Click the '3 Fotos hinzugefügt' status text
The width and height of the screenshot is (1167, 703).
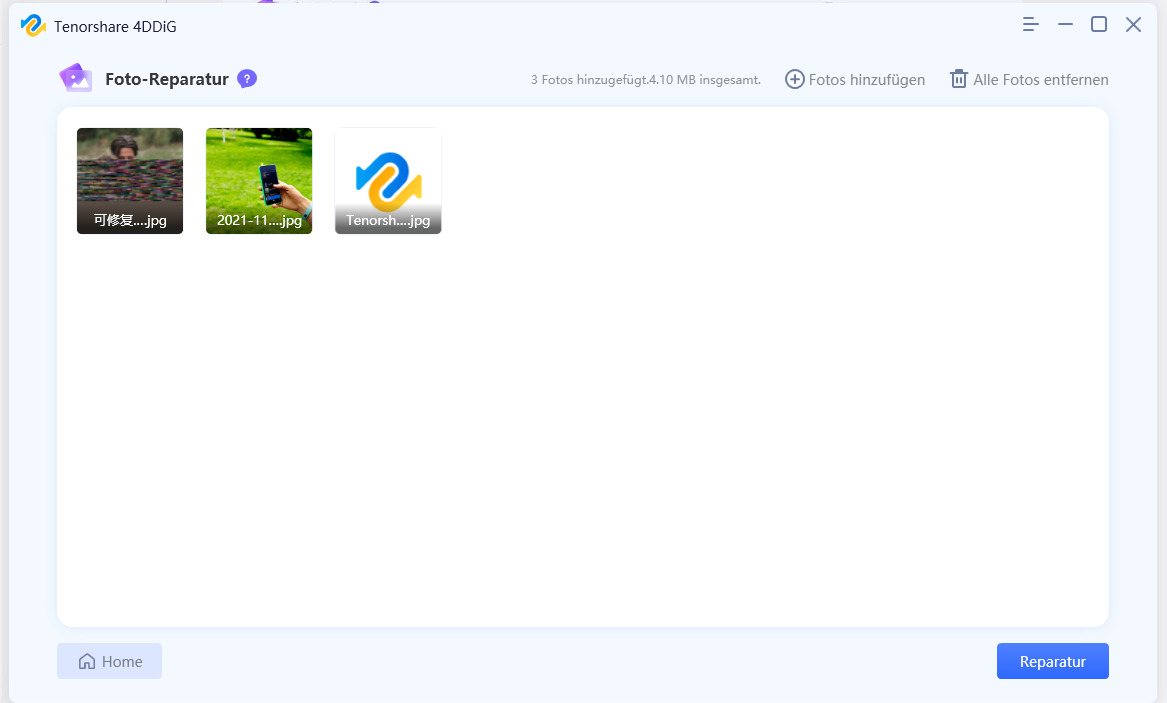click(x=646, y=80)
